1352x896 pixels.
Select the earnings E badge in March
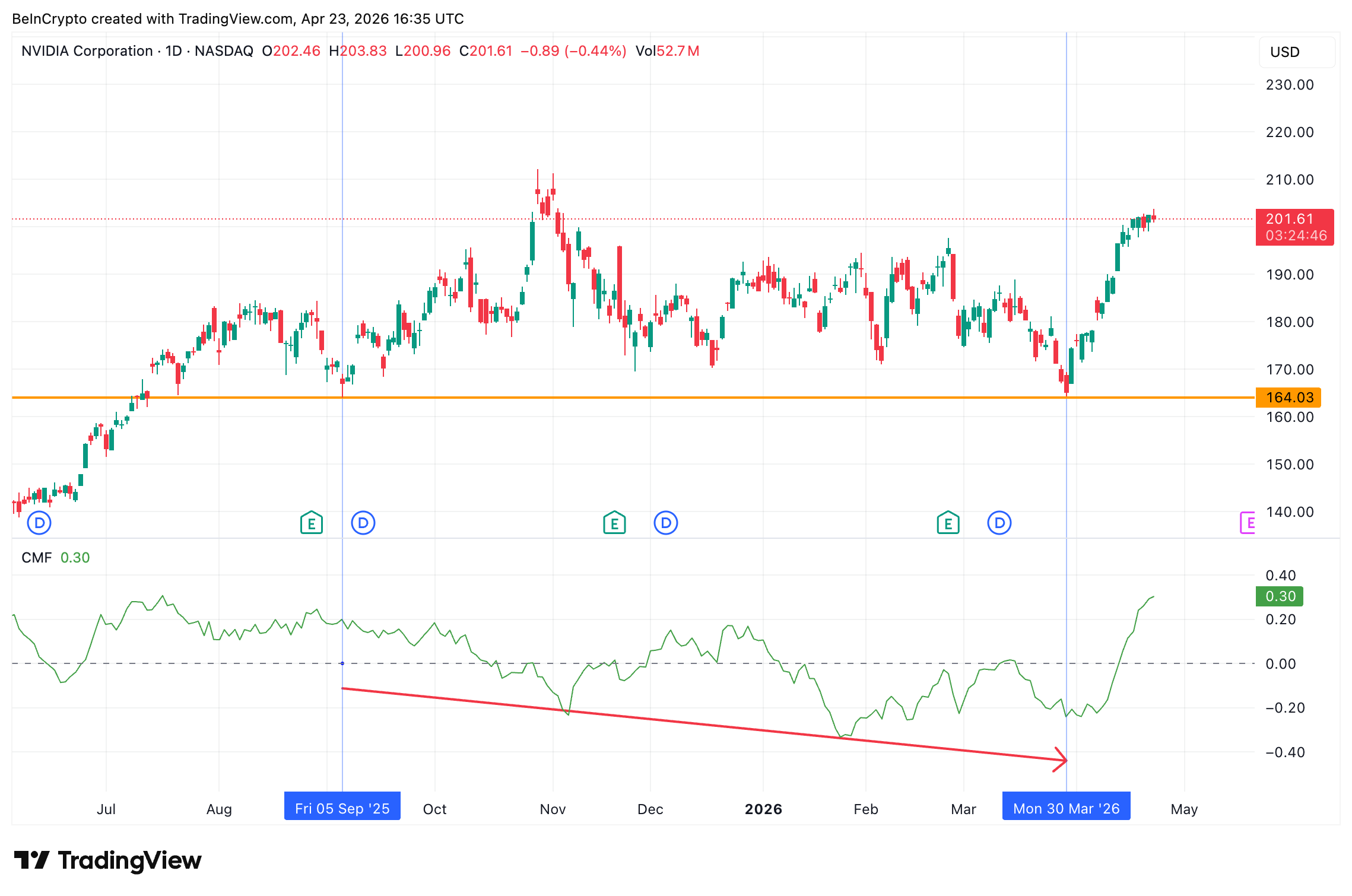[x=948, y=523]
